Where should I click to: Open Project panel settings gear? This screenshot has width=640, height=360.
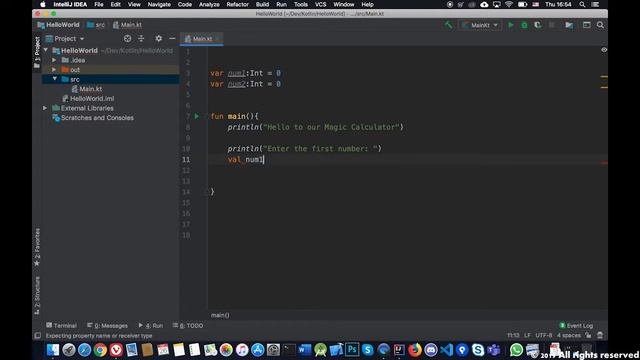click(158, 38)
